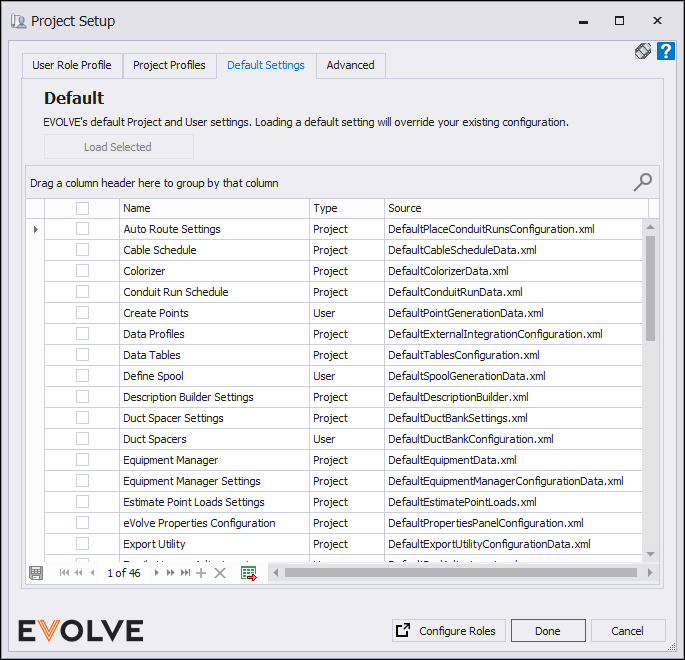The width and height of the screenshot is (685, 660).
Task: Advance to the next record
Action: (156, 573)
